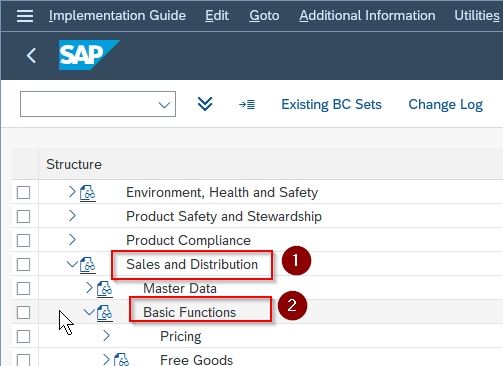Select Basic Functions entry
Viewport: 503px width, 366px height.
click(189, 313)
